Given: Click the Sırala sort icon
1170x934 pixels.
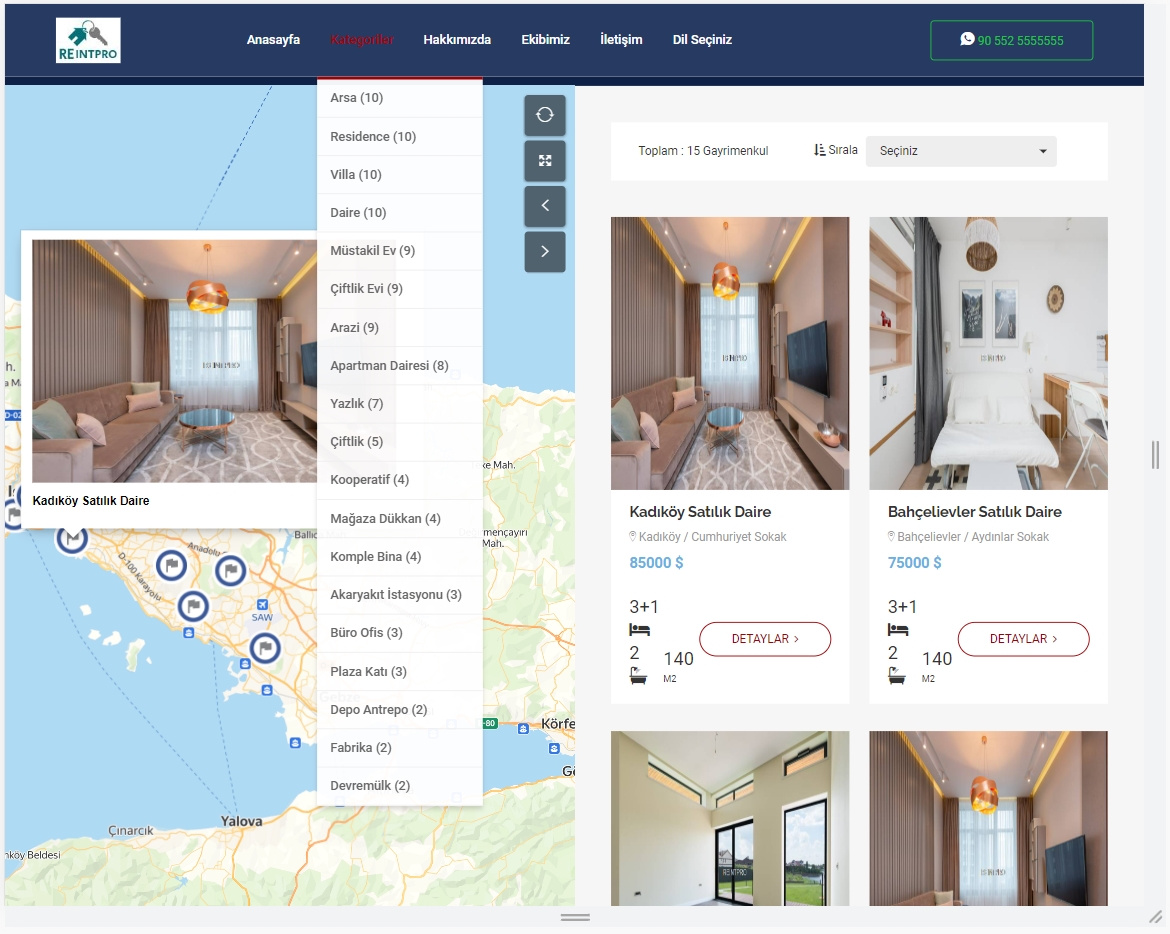Looking at the screenshot, I should point(819,150).
